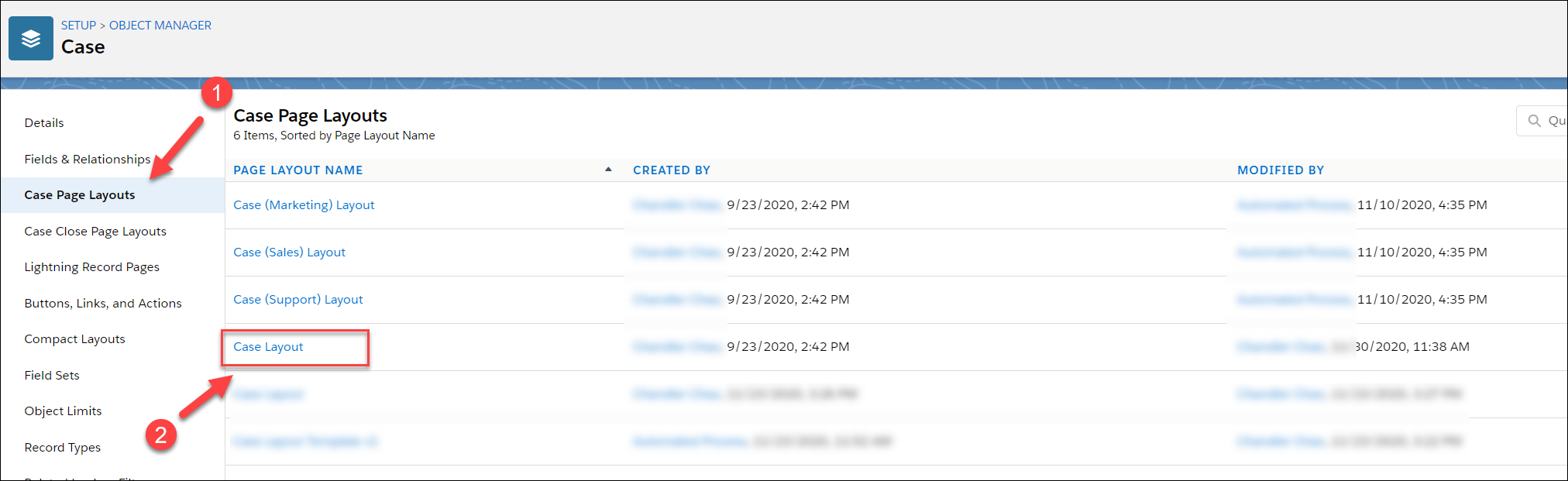
Task: Click modified date of Case (Sales) Layout
Action: [x=1422, y=253]
